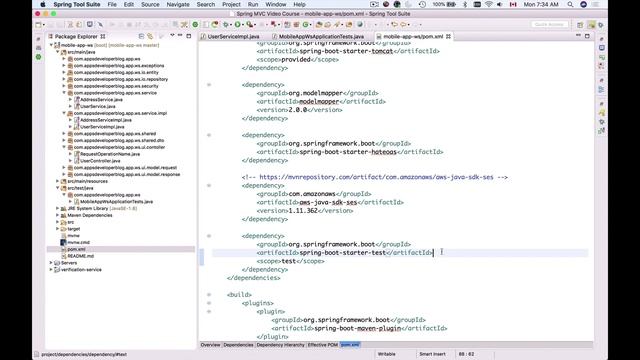
Task: Click the Bluetooth menu bar icon
Action: (x=464, y=4)
